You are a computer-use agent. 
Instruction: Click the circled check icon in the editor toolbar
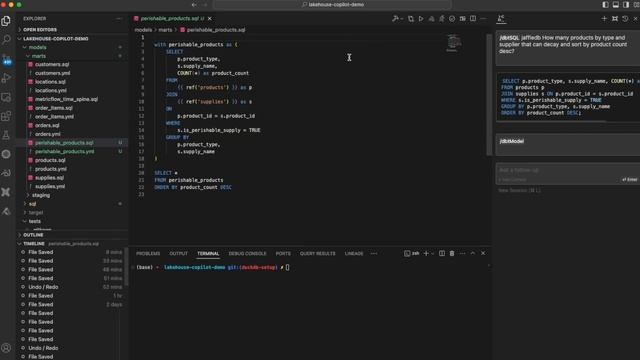(452, 18)
